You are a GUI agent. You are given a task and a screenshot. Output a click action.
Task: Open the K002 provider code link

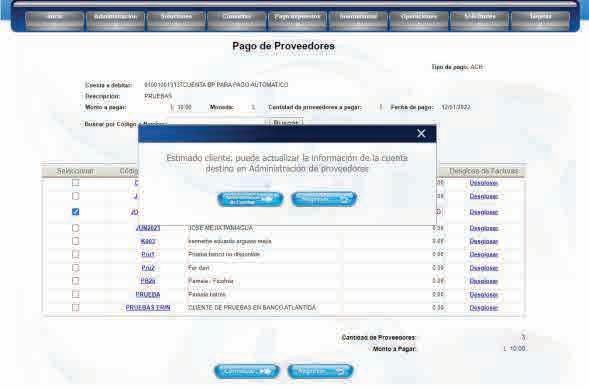pos(148,241)
